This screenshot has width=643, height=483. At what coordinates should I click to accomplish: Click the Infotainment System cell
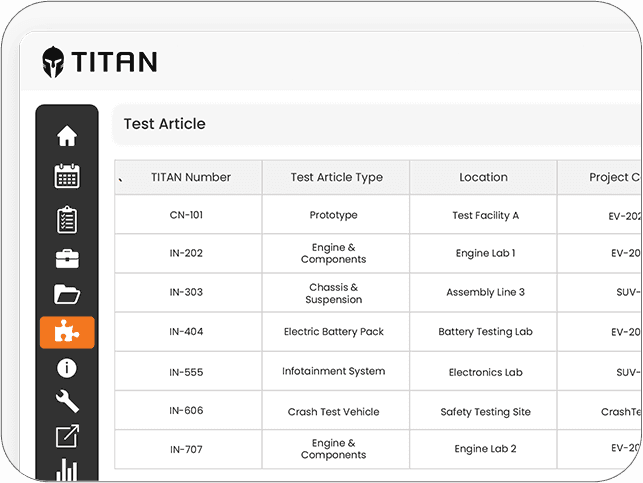[336, 371]
